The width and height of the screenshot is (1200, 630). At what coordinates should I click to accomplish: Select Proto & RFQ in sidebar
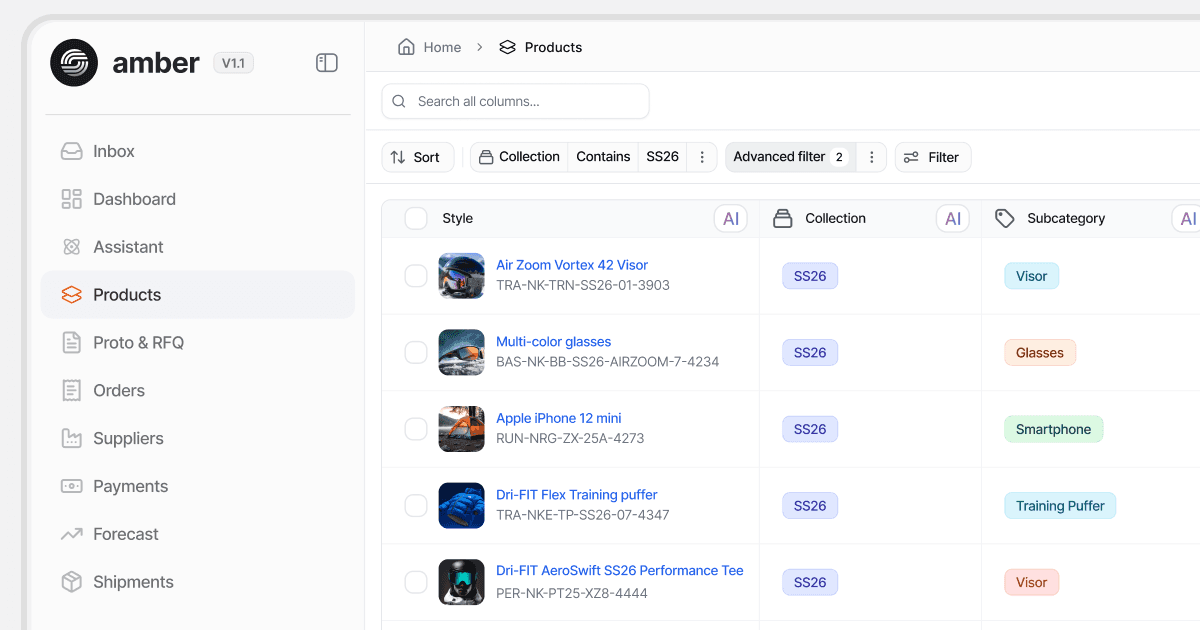[198, 343]
